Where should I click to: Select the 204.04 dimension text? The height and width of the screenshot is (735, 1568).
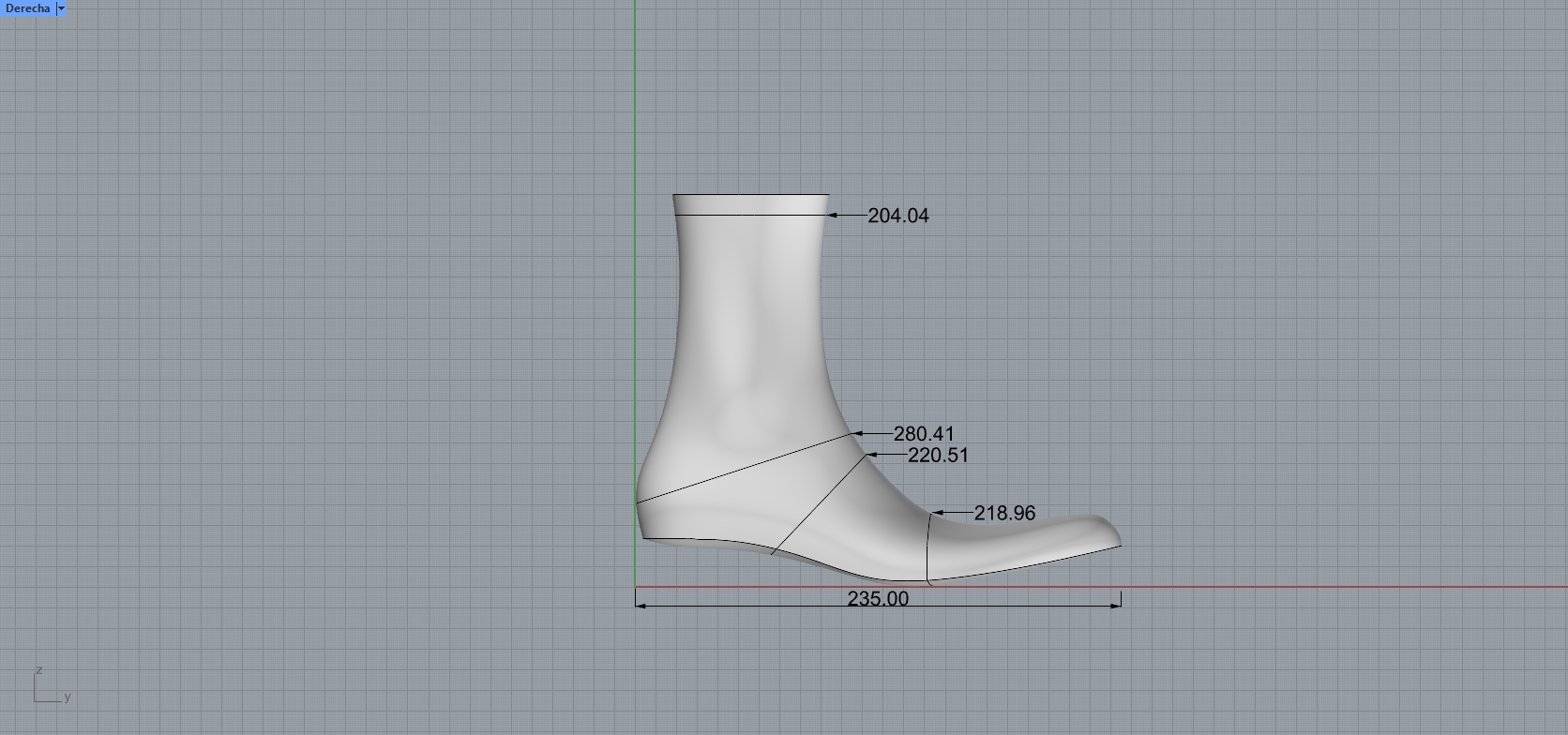pos(897,216)
